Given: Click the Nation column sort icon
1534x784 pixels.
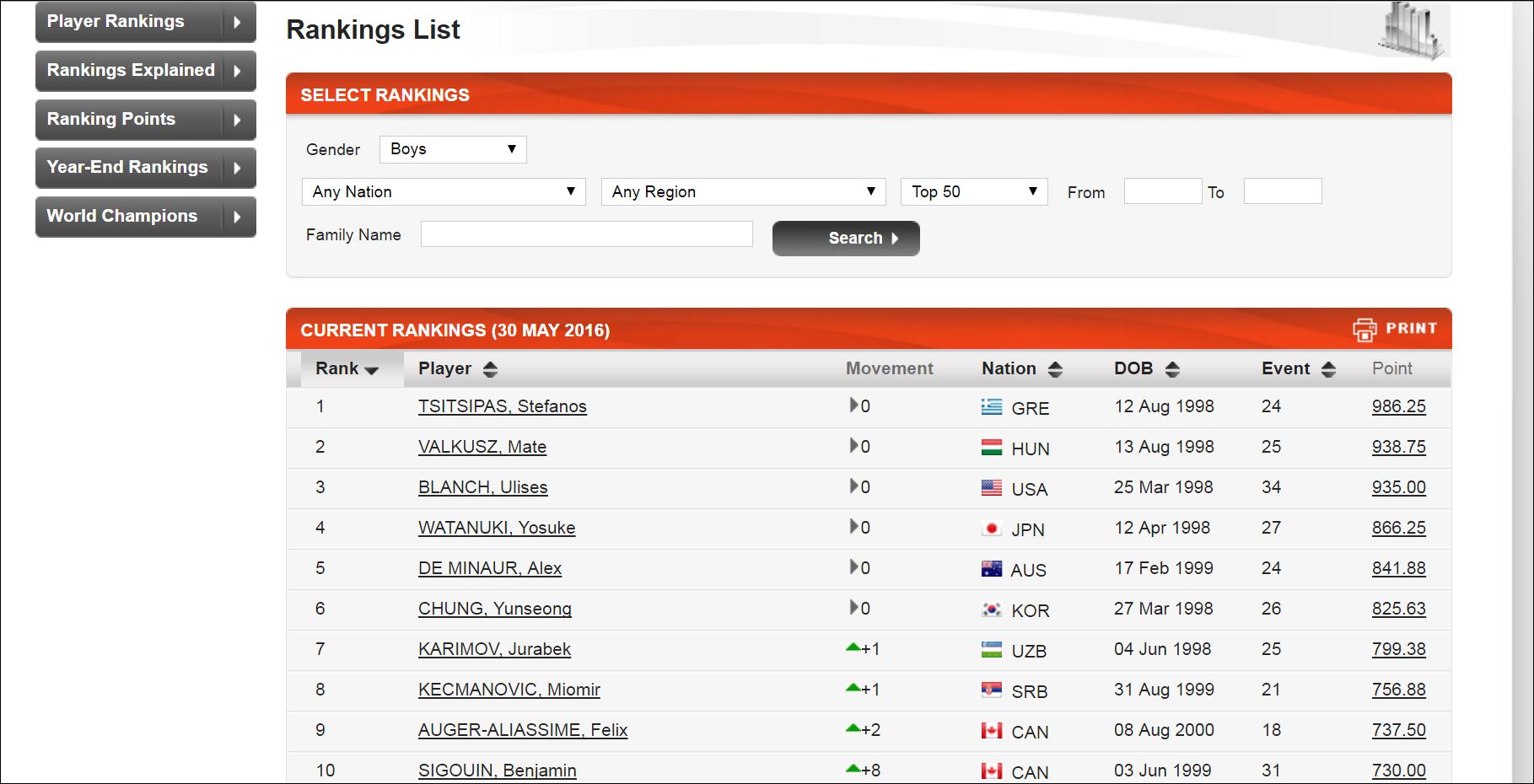Looking at the screenshot, I should click(x=1055, y=369).
